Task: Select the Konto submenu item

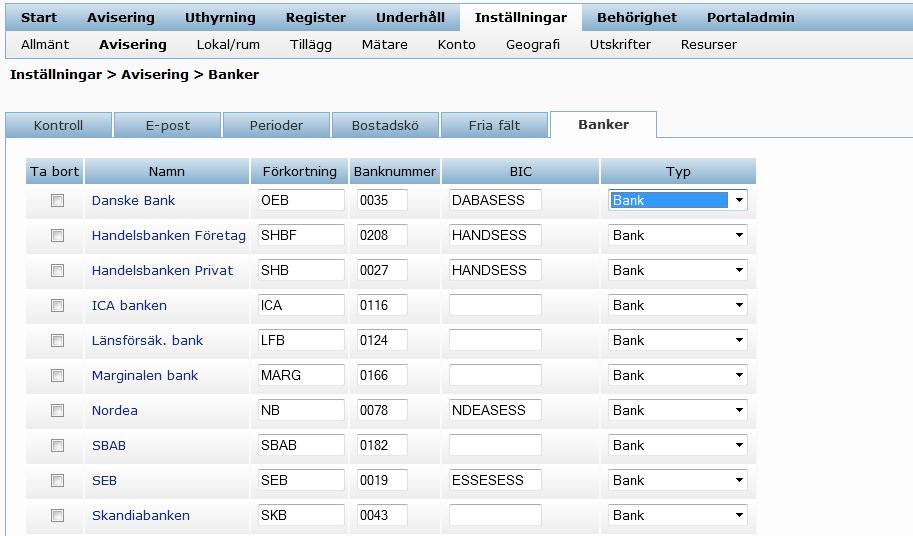Action: (456, 44)
